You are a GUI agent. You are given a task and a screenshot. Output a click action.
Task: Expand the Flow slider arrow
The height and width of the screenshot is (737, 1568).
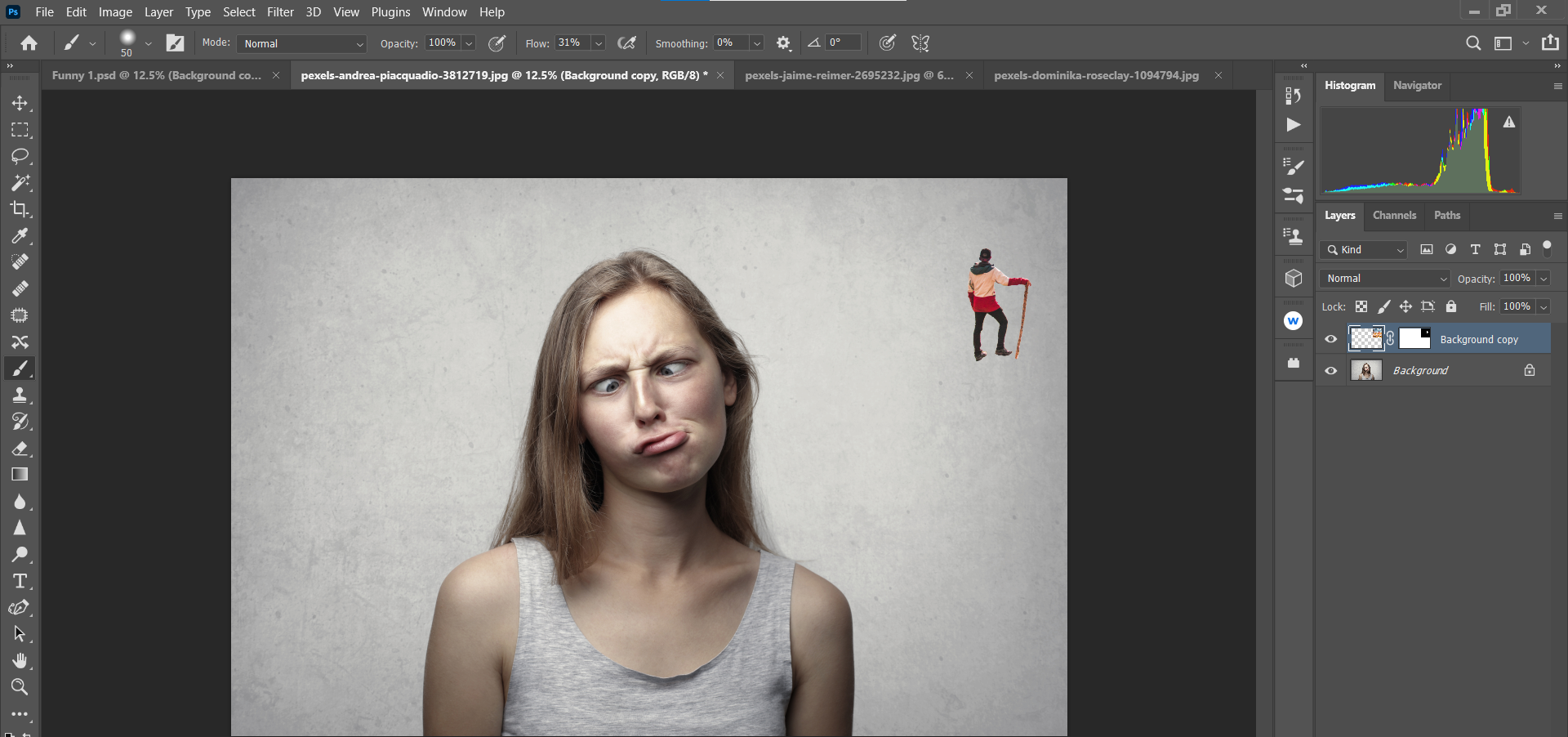click(x=599, y=43)
